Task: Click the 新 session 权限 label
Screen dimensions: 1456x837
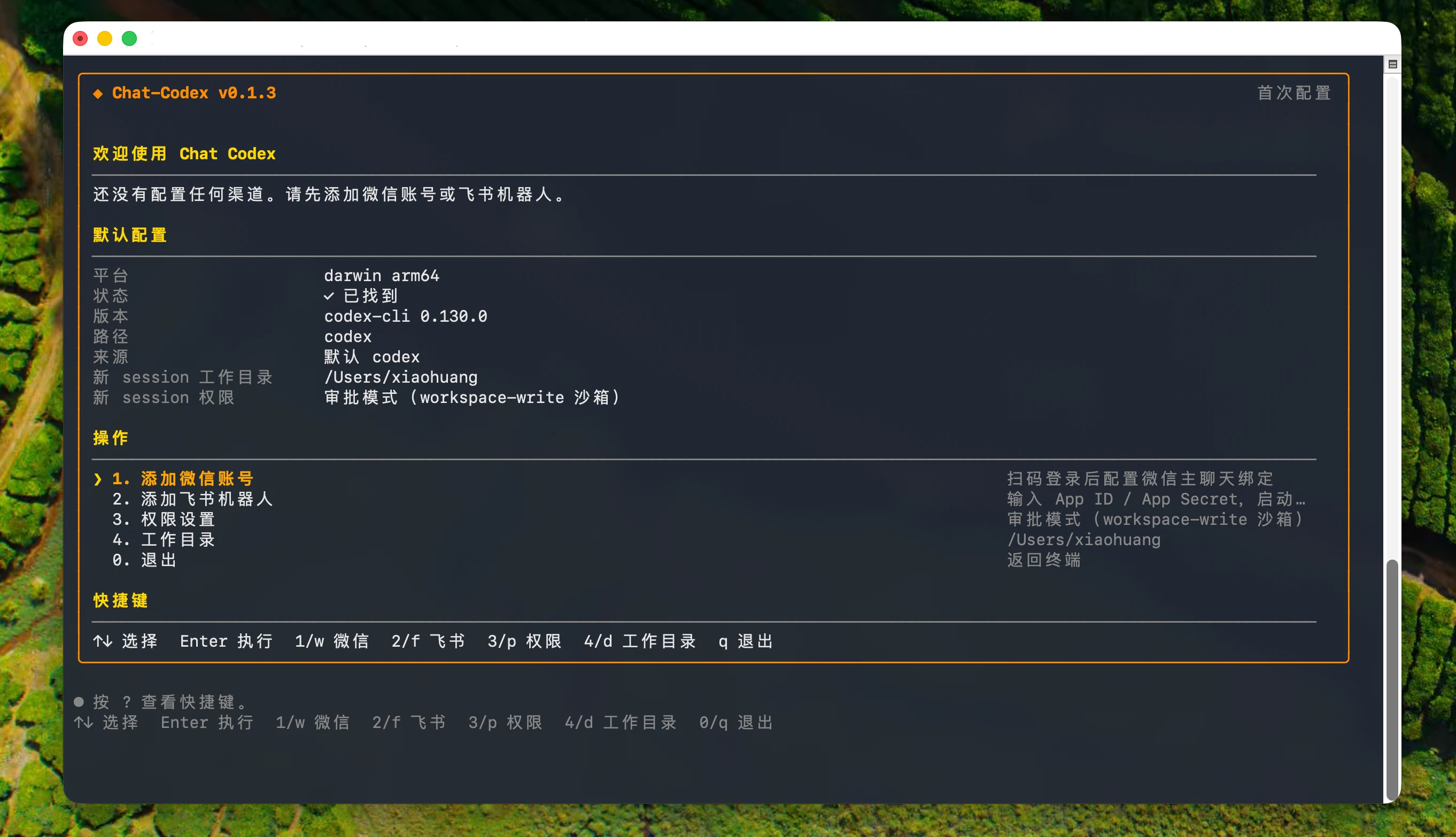Action: click(x=163, y=398)
